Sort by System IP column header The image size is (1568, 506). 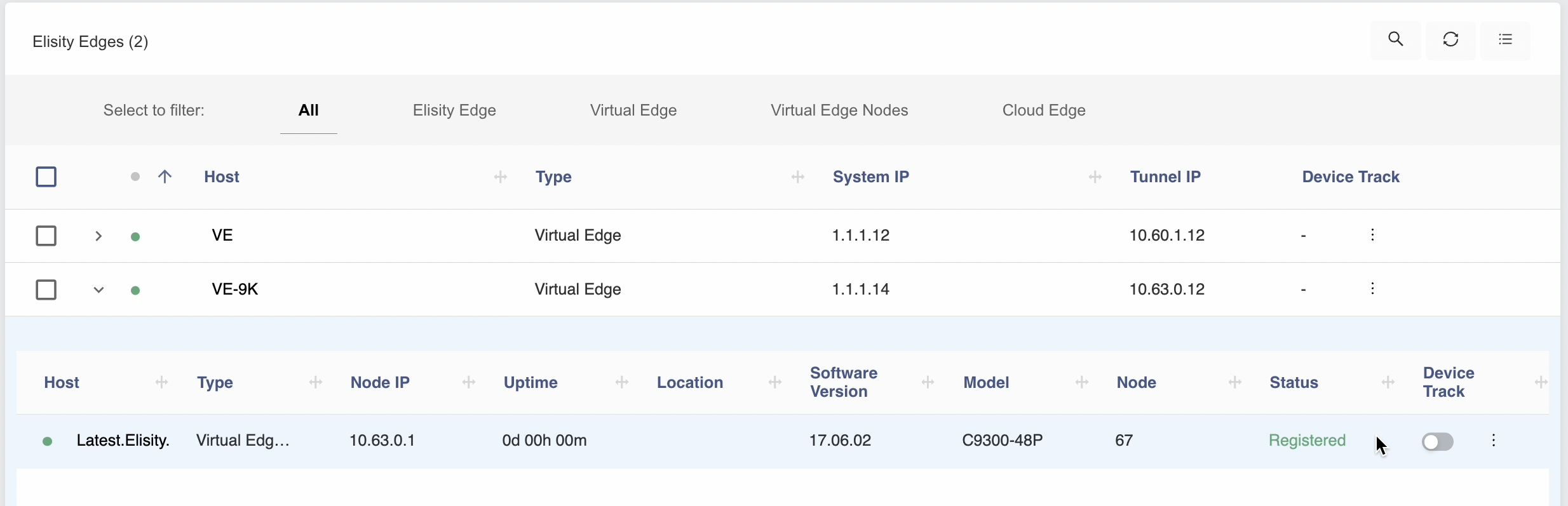(x=871, y=176)
